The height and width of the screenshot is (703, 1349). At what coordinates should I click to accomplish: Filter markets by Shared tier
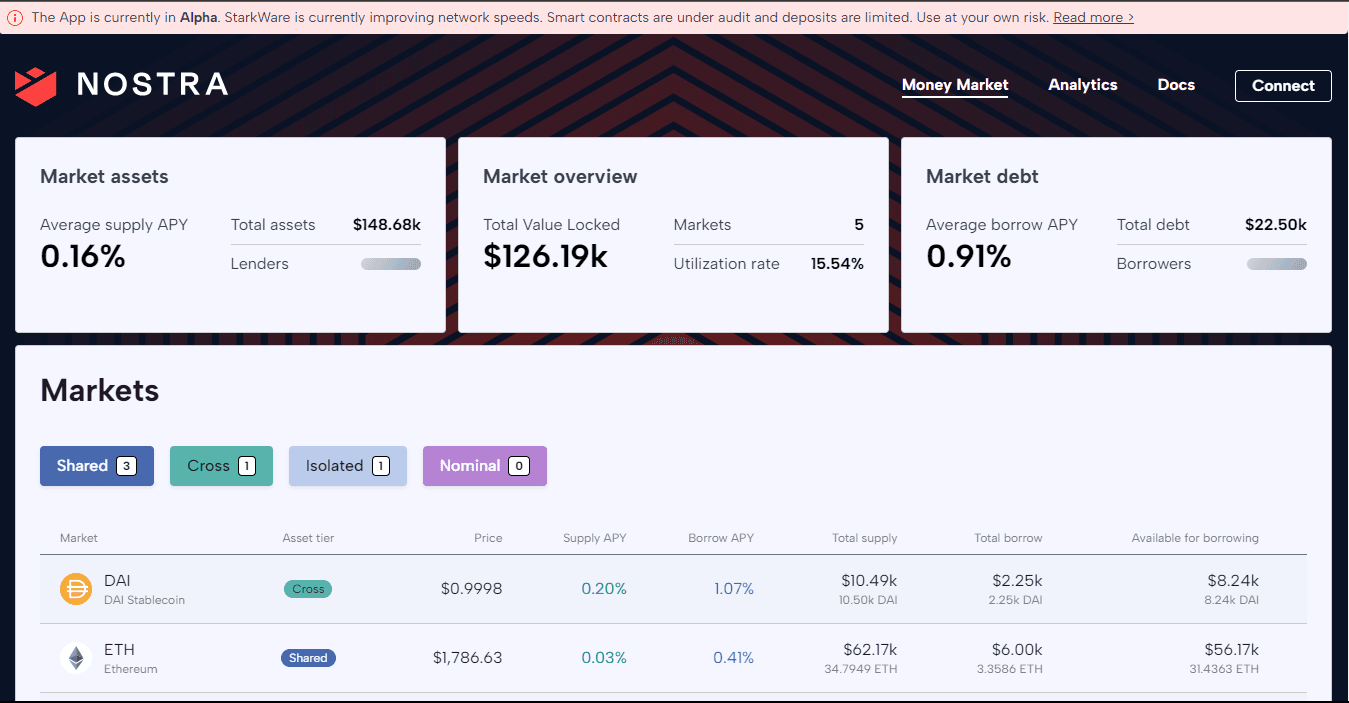[97, 466]
